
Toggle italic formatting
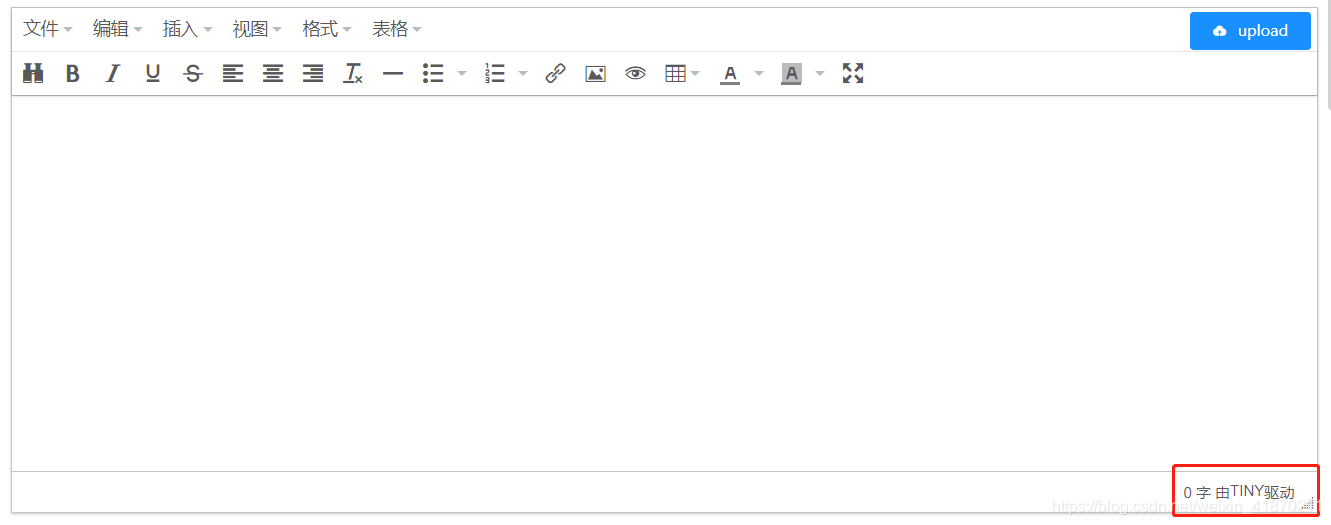[113, 73]
